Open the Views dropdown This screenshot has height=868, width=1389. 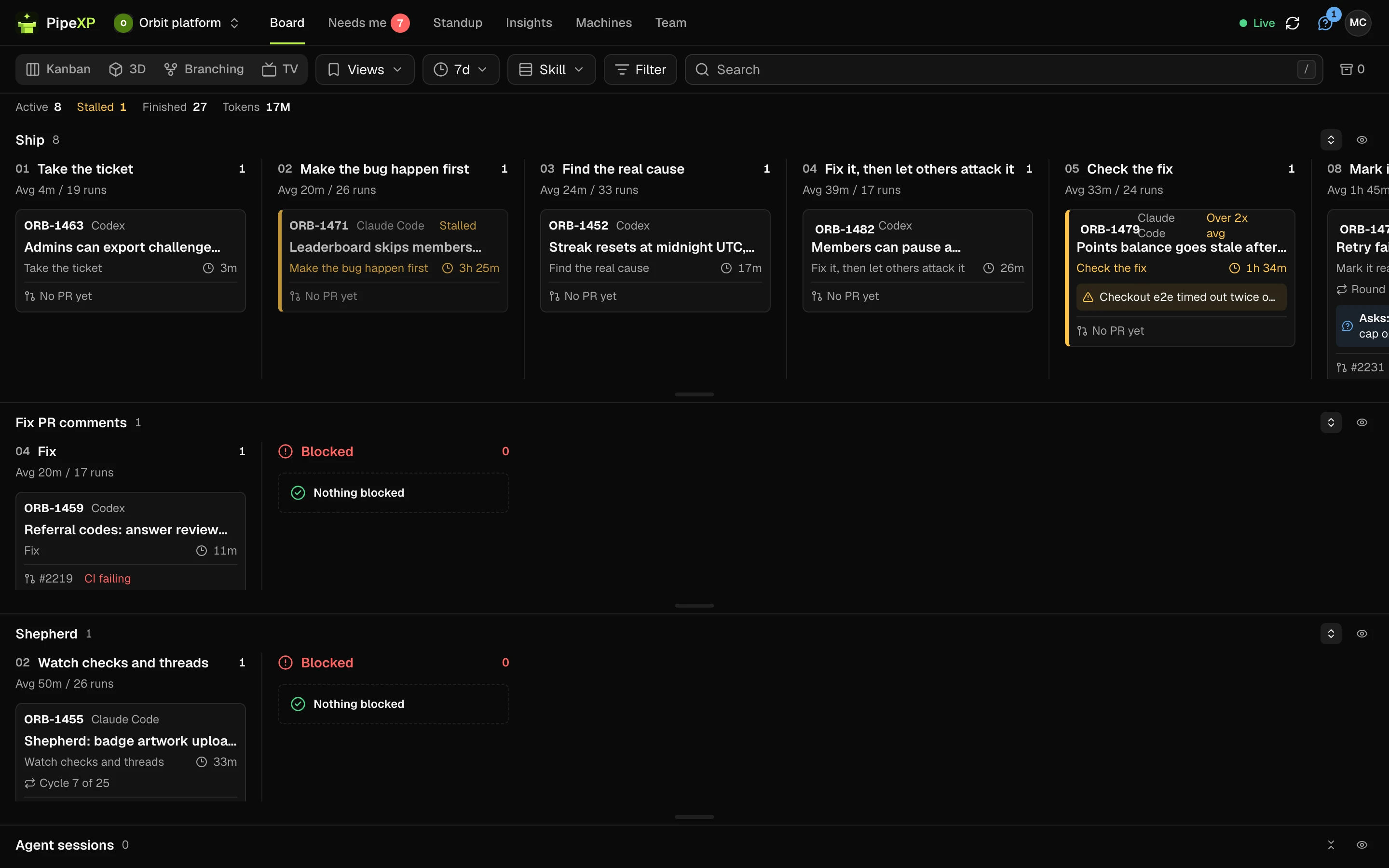tap(365, 69)
